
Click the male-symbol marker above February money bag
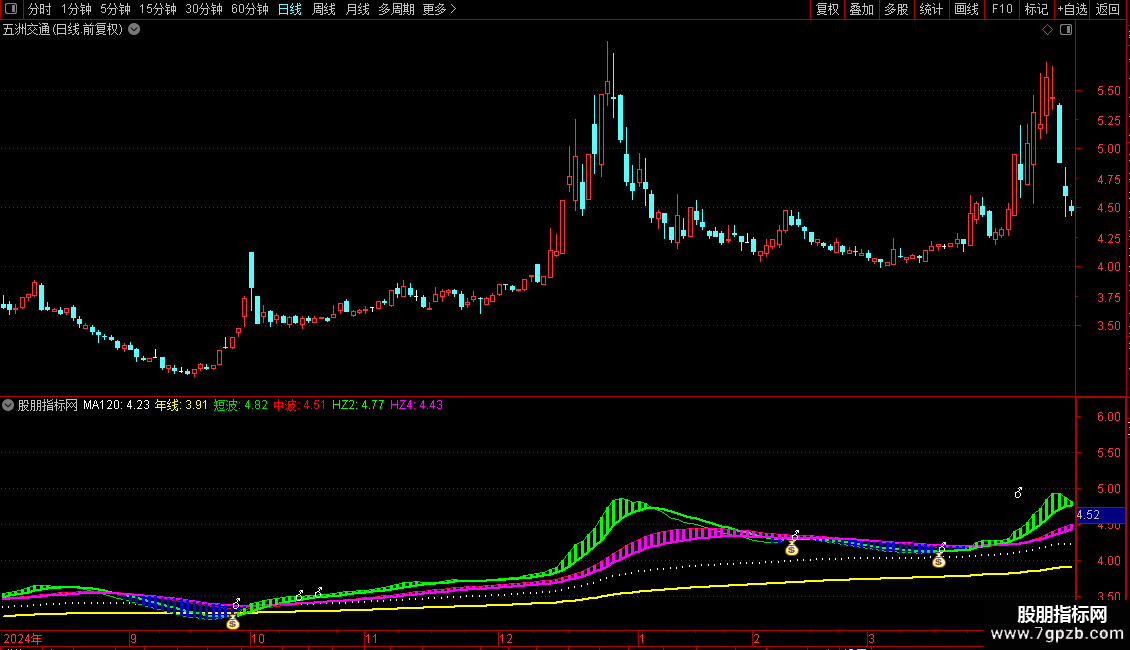(795, 535)
